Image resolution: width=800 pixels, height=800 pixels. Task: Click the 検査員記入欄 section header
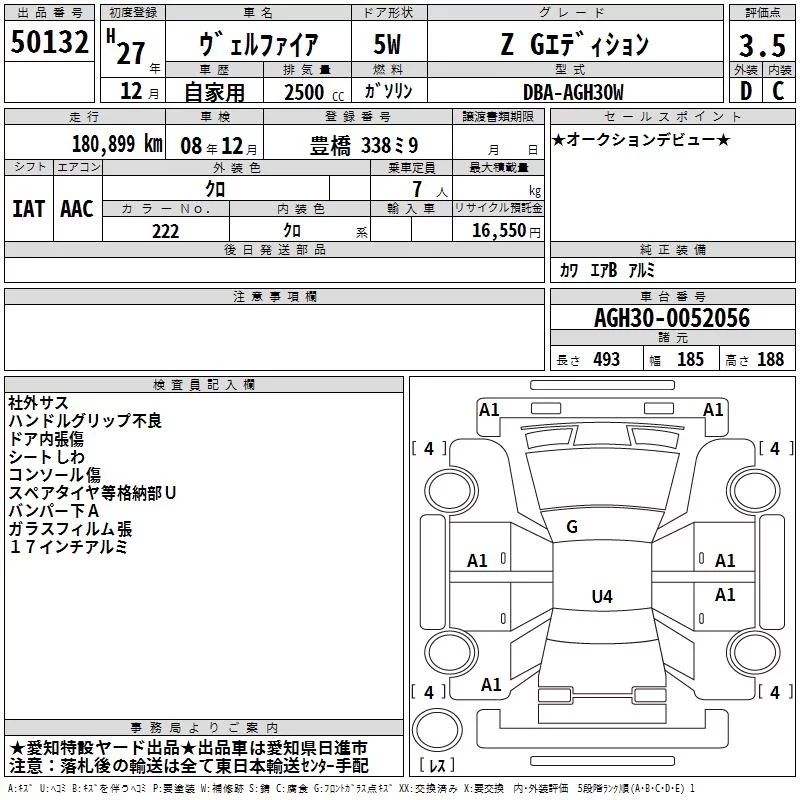(204, 385)
